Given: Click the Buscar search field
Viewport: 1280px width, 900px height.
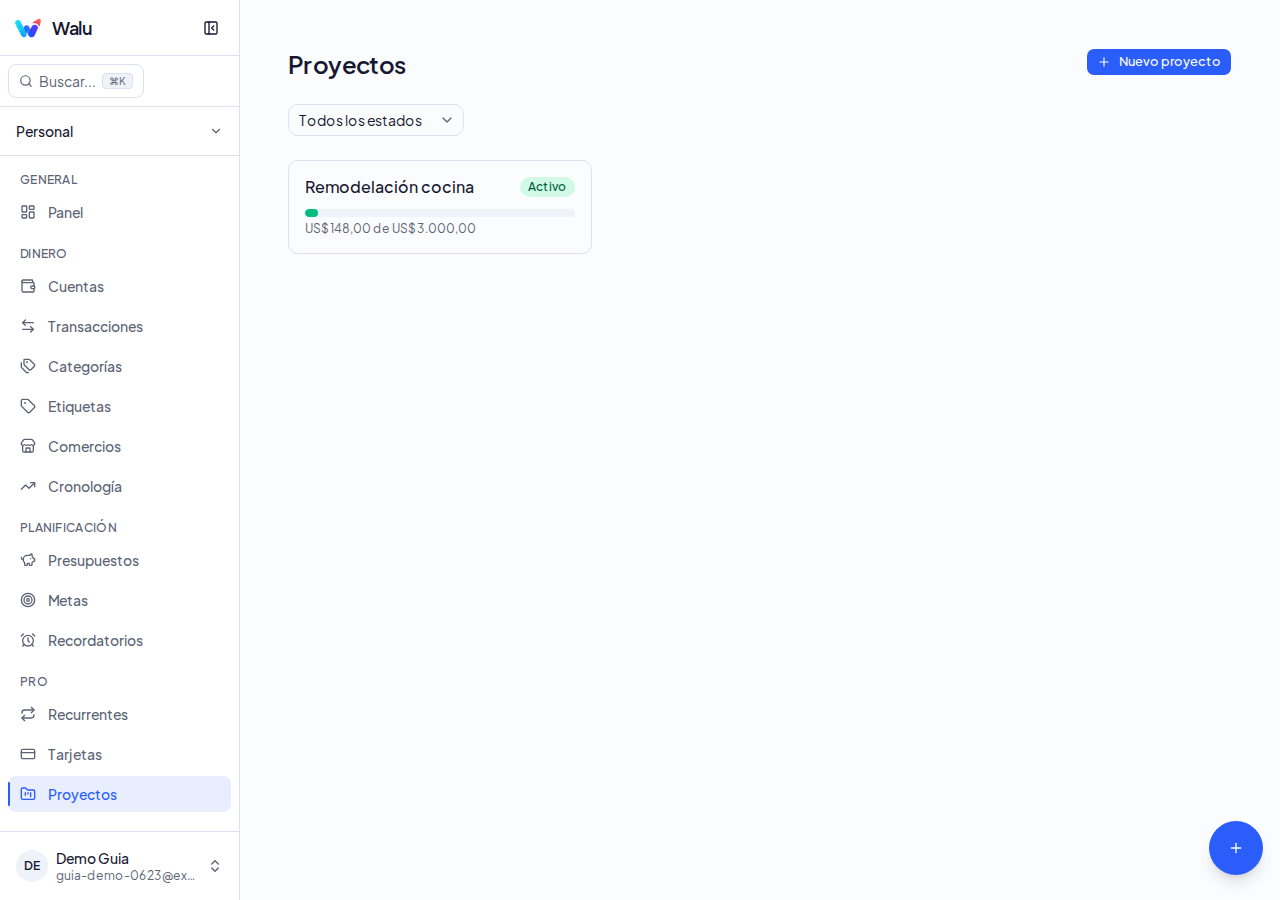Looking at the screenshot, I should pyautogui.click(x=76, y=81).
